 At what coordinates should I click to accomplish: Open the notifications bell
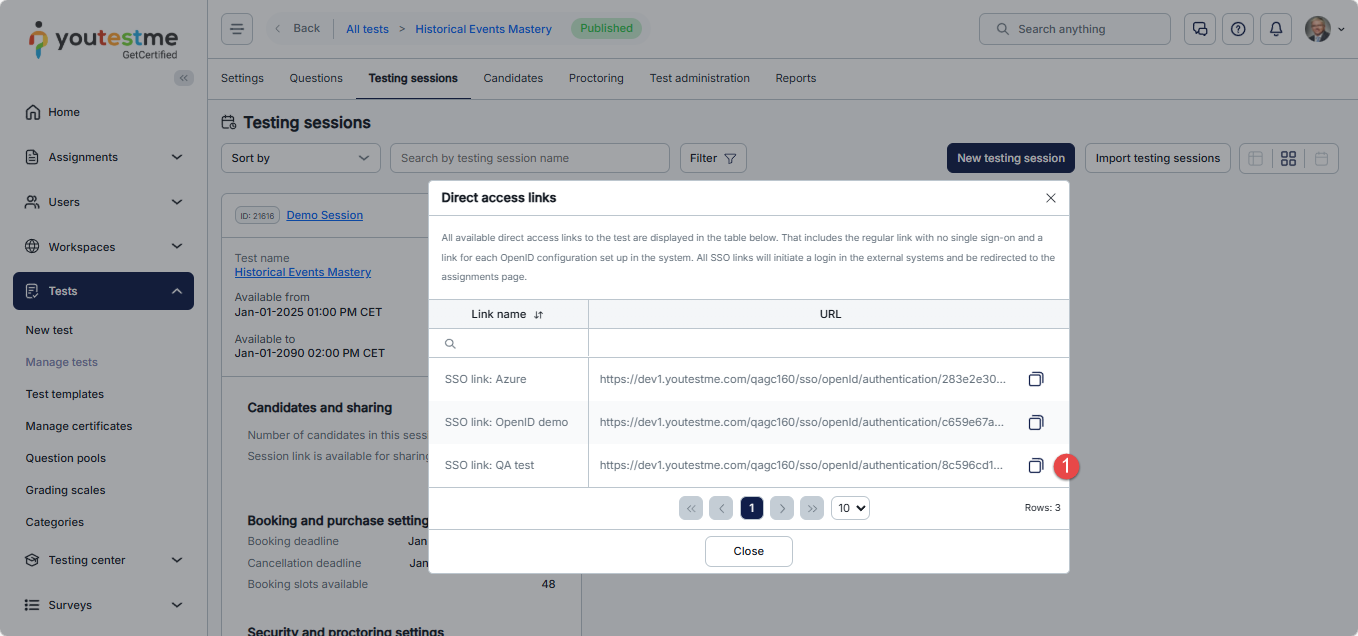click(1275, 29)
